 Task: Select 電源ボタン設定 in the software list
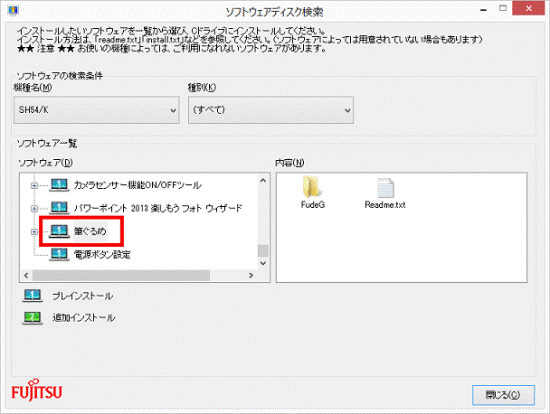pyautogui.click(x=102, y=254)
